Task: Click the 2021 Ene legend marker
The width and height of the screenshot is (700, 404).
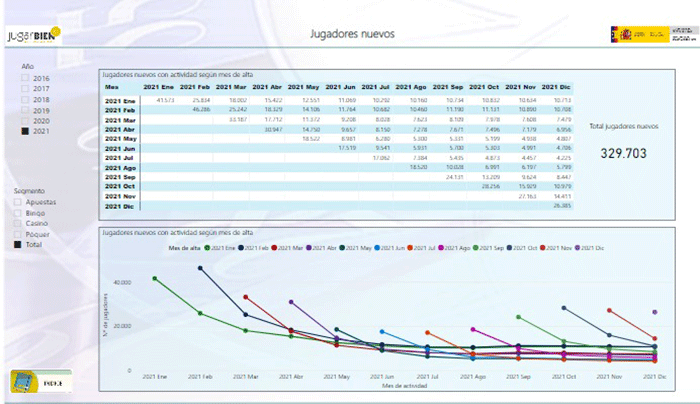Action: point(207,248)
